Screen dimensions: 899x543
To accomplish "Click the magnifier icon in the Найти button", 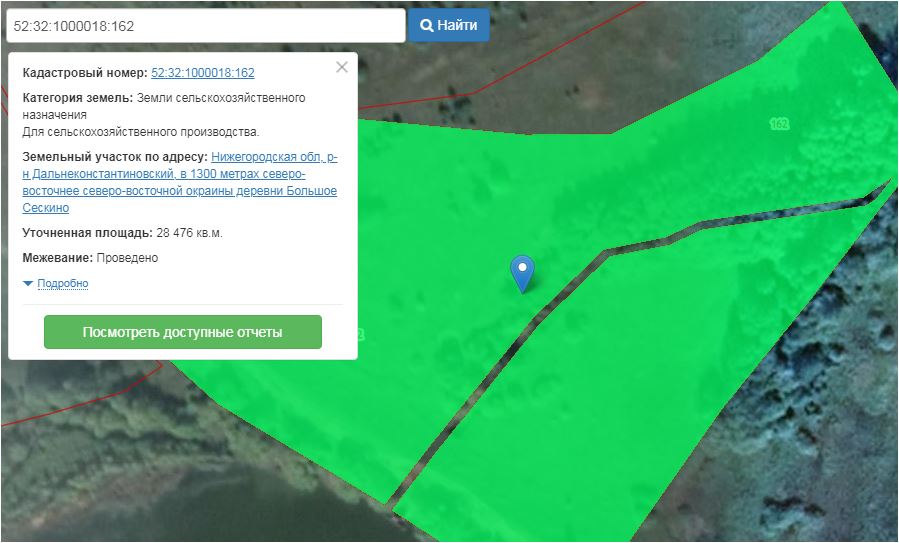I will tap(426, 25).
